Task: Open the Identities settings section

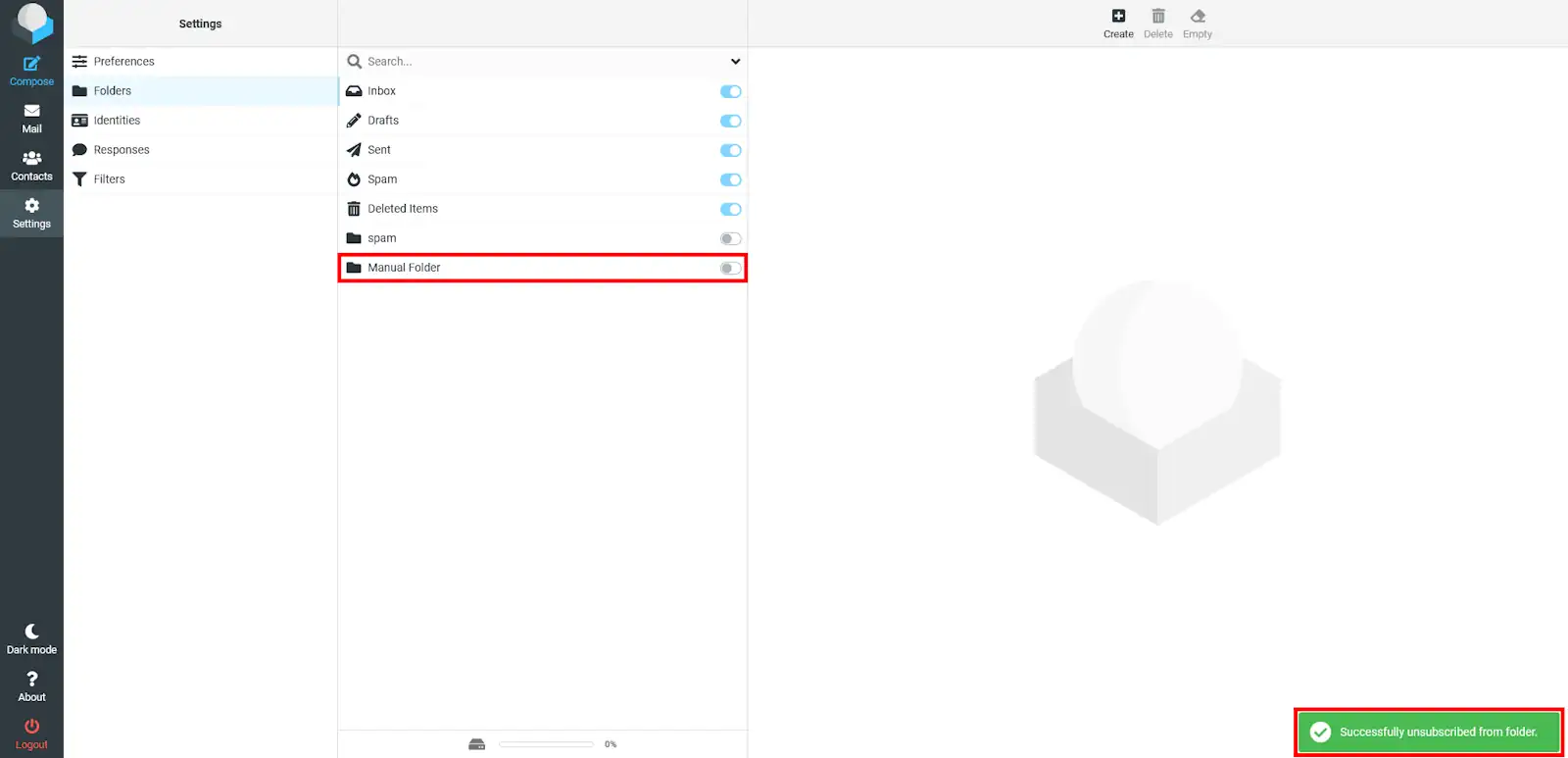Action: 117,121
